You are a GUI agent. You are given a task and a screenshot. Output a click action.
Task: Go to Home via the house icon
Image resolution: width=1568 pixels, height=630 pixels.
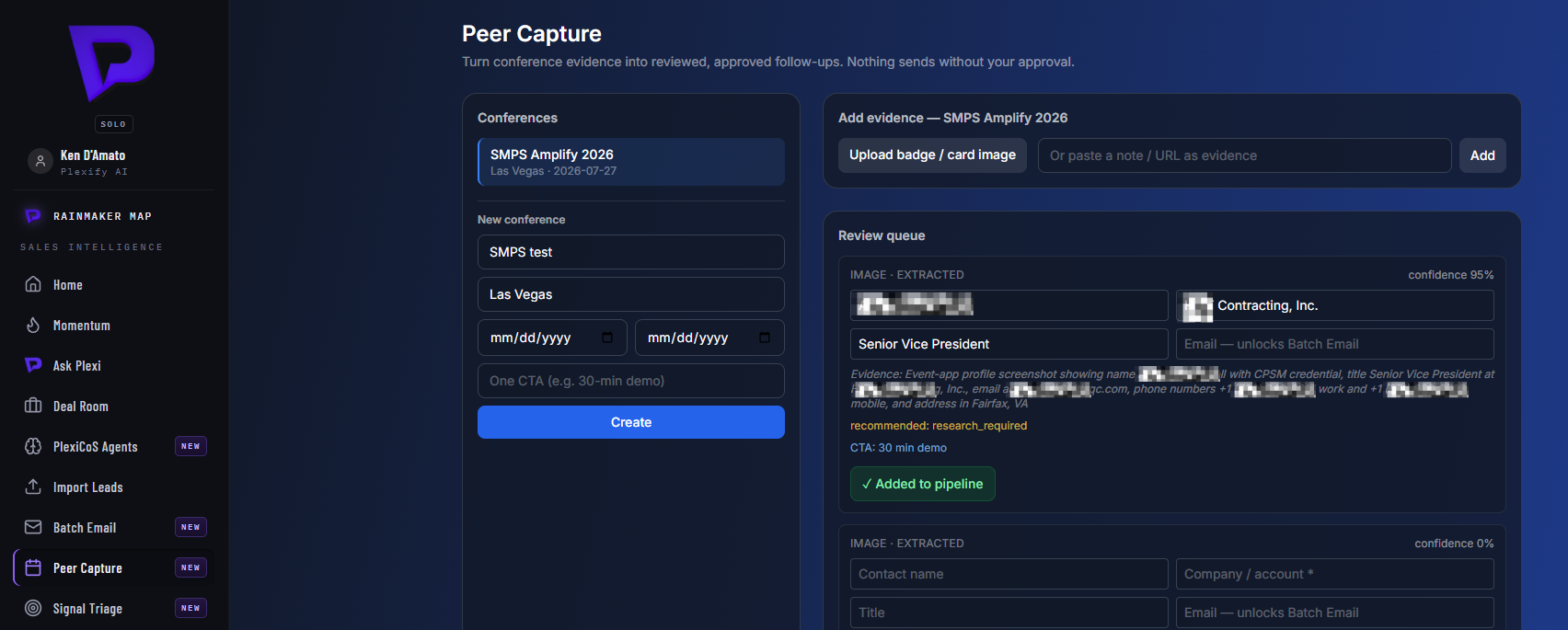click(33, 284)
